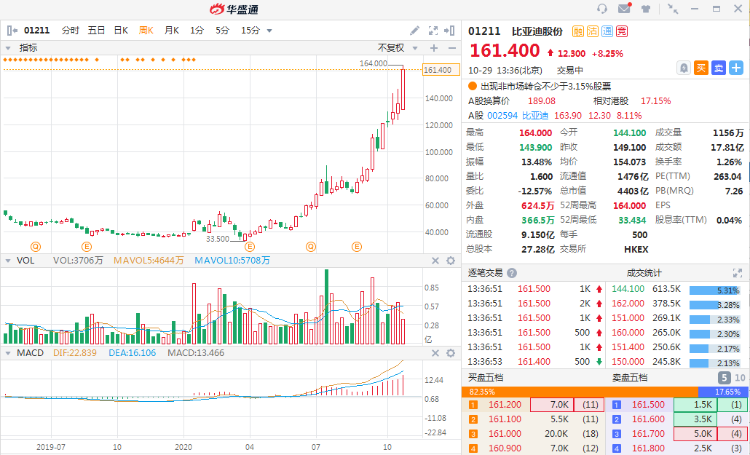Select the 周K weekly candlestick tab
This screenshot has width=750, height=455.
pos(146,31)
